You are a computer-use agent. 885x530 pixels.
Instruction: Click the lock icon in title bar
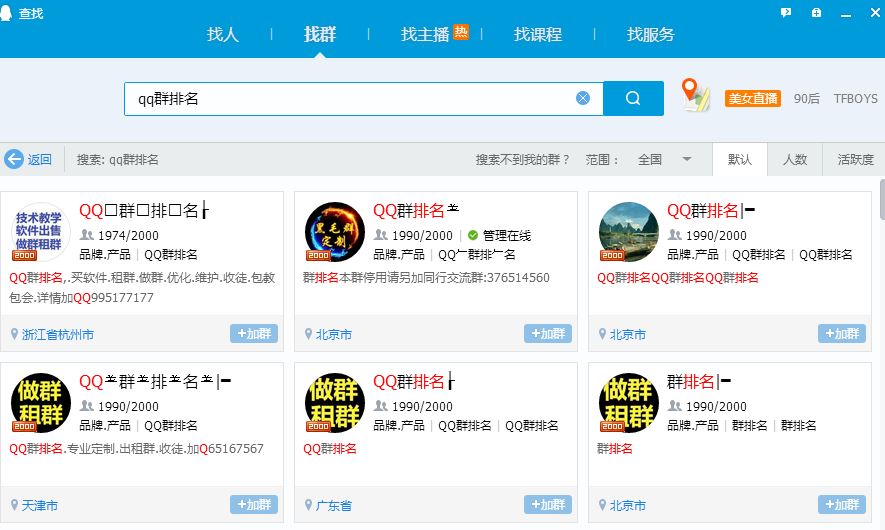pos(816,12)
